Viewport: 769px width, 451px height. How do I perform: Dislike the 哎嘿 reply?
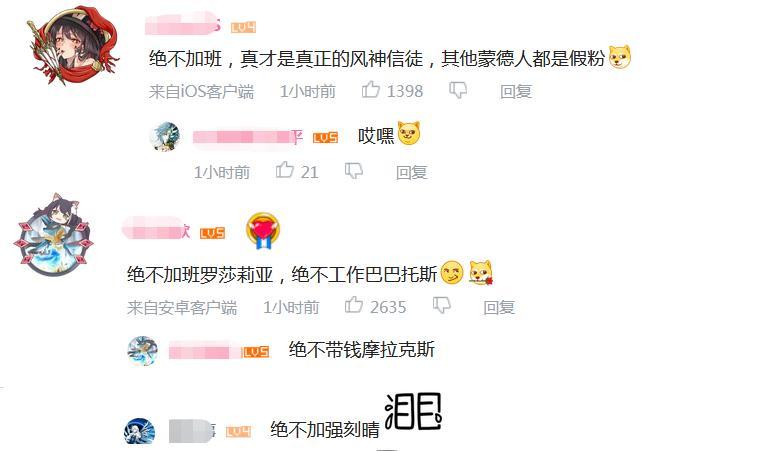[354, 171]
